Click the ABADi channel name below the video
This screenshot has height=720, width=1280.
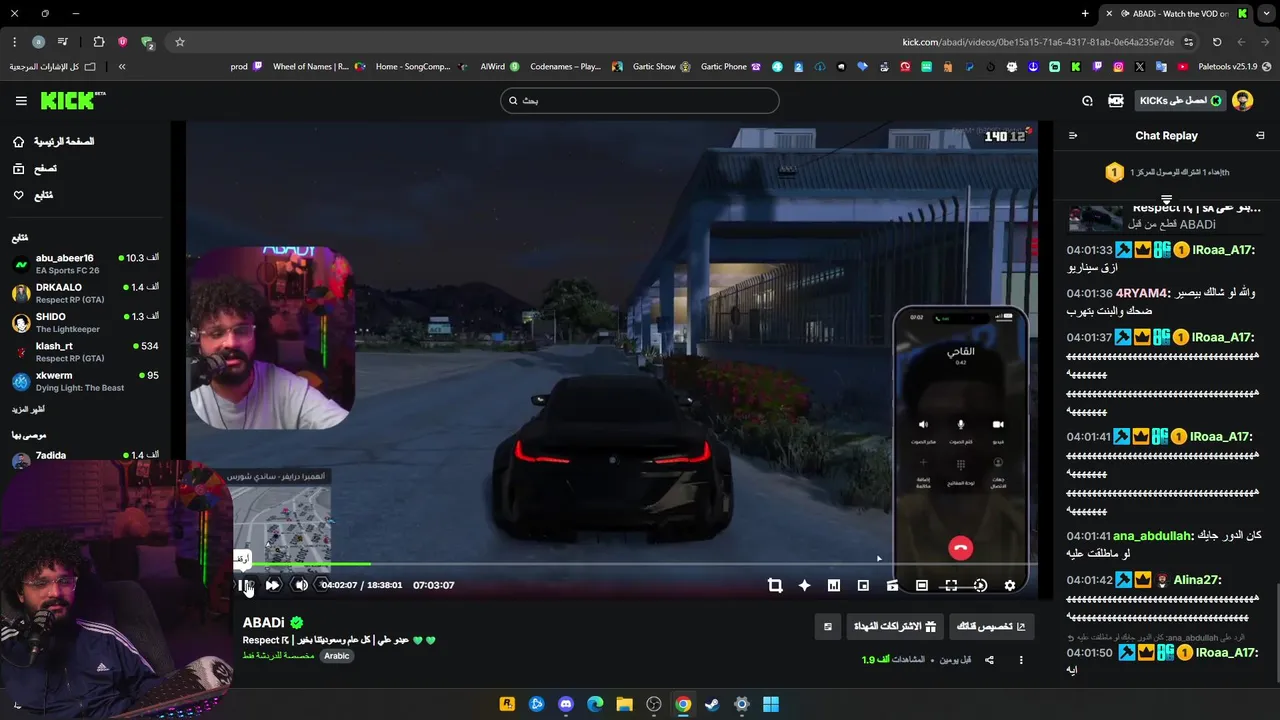point(264,623)
